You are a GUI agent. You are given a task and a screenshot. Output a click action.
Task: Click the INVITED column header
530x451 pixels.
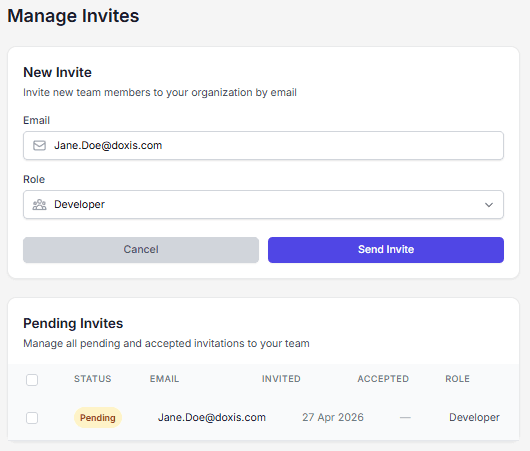pyautogui.click(x=281, y=379)
